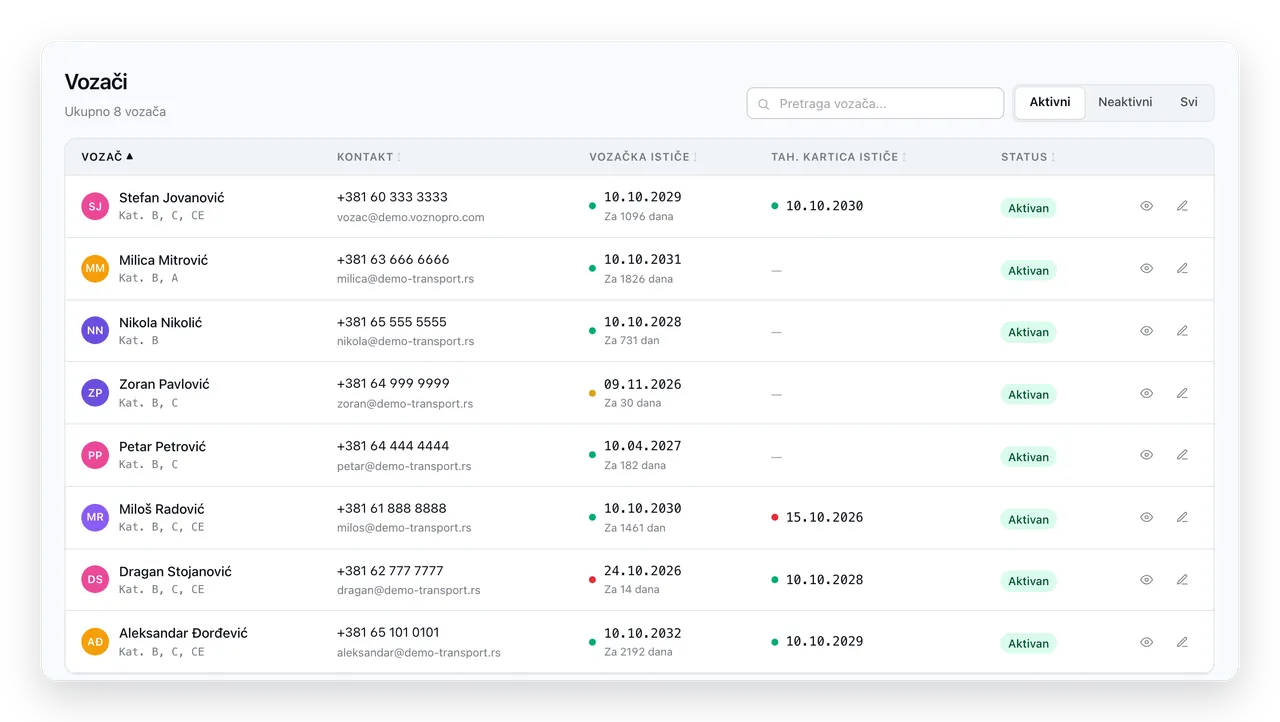Click phone number +381 63 666 6666
Screen dimensions: 1280x722
coord(393,259)
